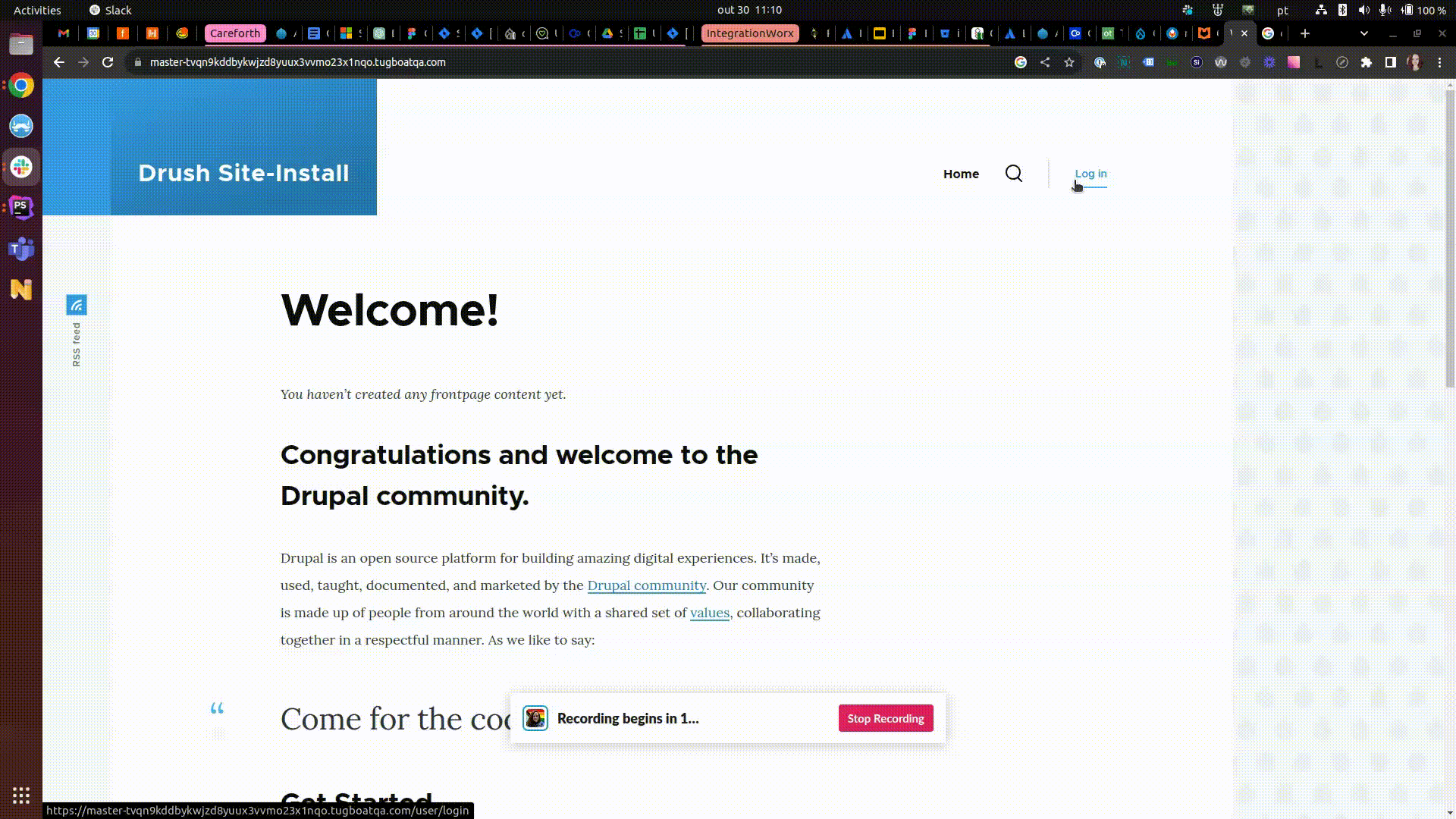The image size is (1456, 819).
Task: Open the Chrome three-dot menu
Action: click(x=1439, y=62)
